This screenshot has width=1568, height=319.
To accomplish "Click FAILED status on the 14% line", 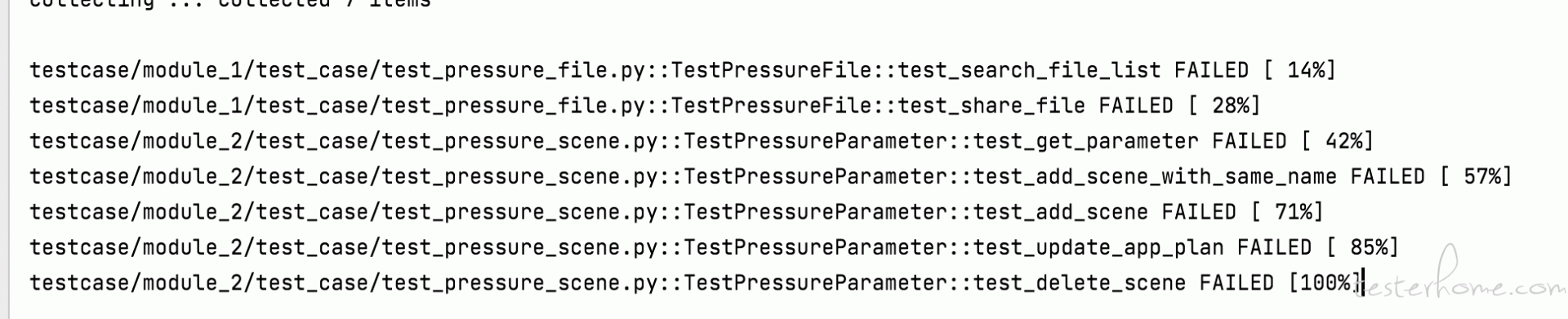I will [1211, 71].
